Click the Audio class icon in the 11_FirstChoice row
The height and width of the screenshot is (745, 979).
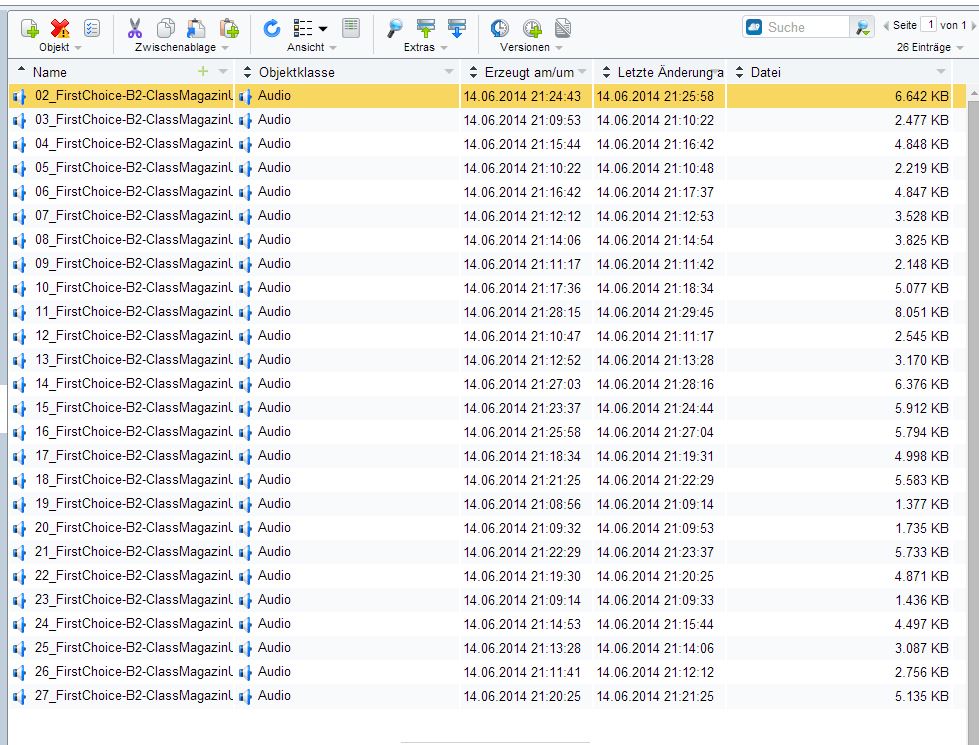pyautogui.click(x=245, y=313)
